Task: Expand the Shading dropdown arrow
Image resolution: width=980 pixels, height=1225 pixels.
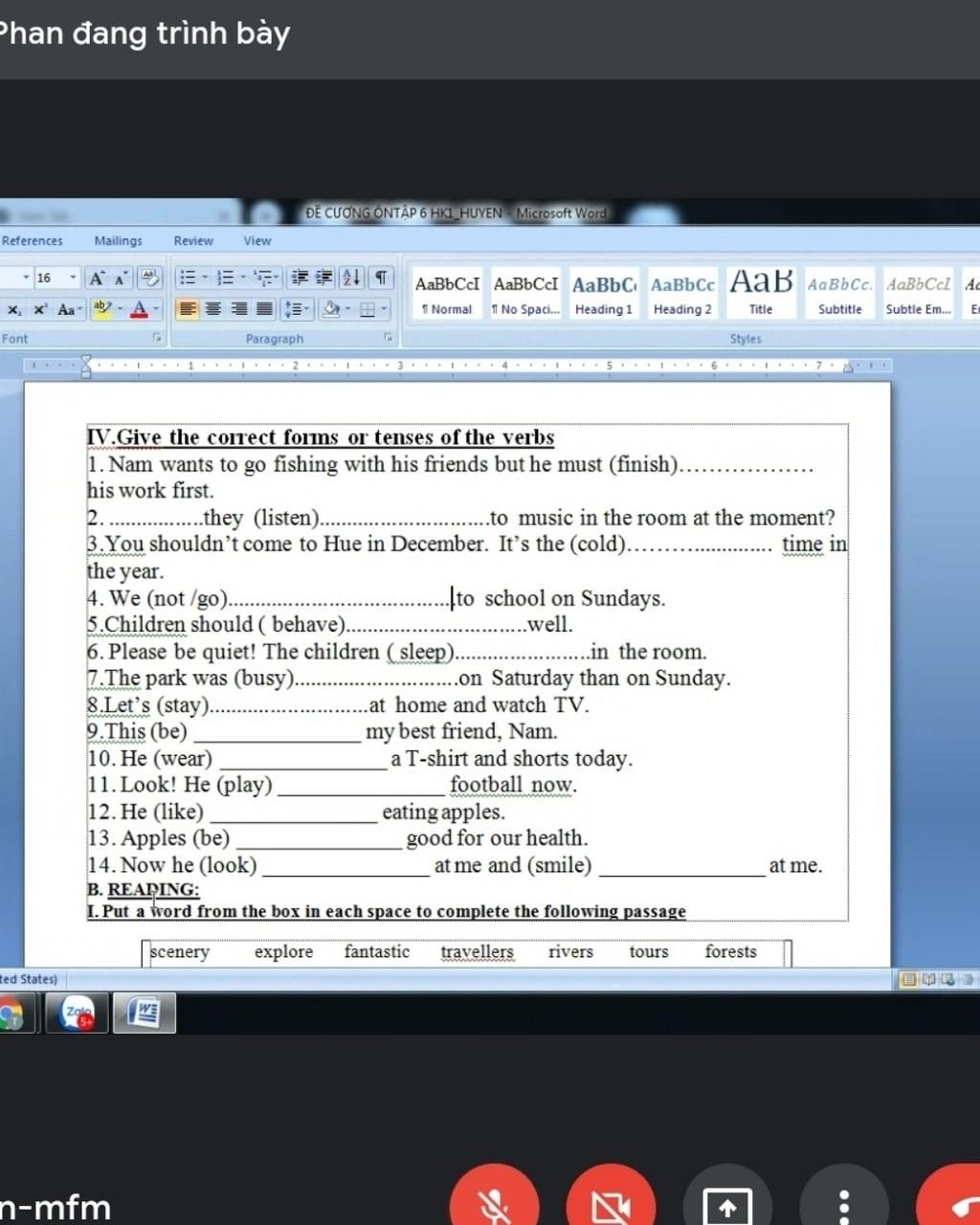Action: click(348, 309)
